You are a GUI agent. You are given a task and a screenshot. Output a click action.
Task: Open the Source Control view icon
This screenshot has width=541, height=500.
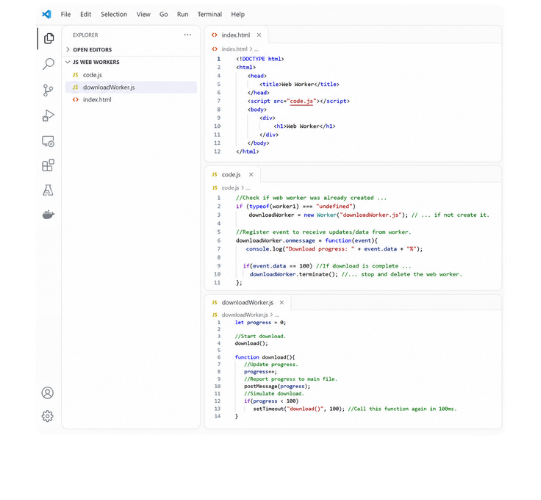point(48,90)
